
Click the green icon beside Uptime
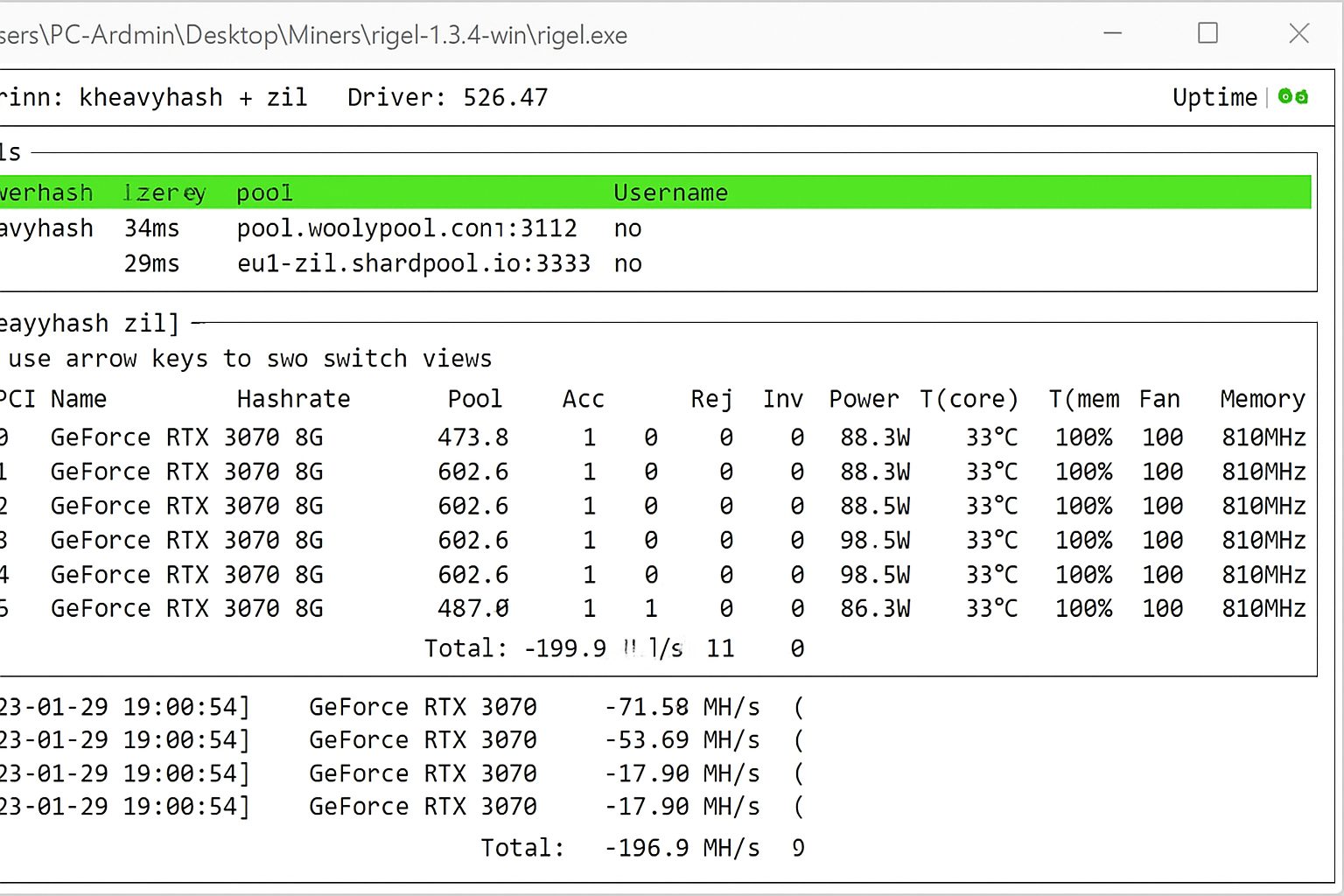pyautogui.click(x=1292, y=96)
